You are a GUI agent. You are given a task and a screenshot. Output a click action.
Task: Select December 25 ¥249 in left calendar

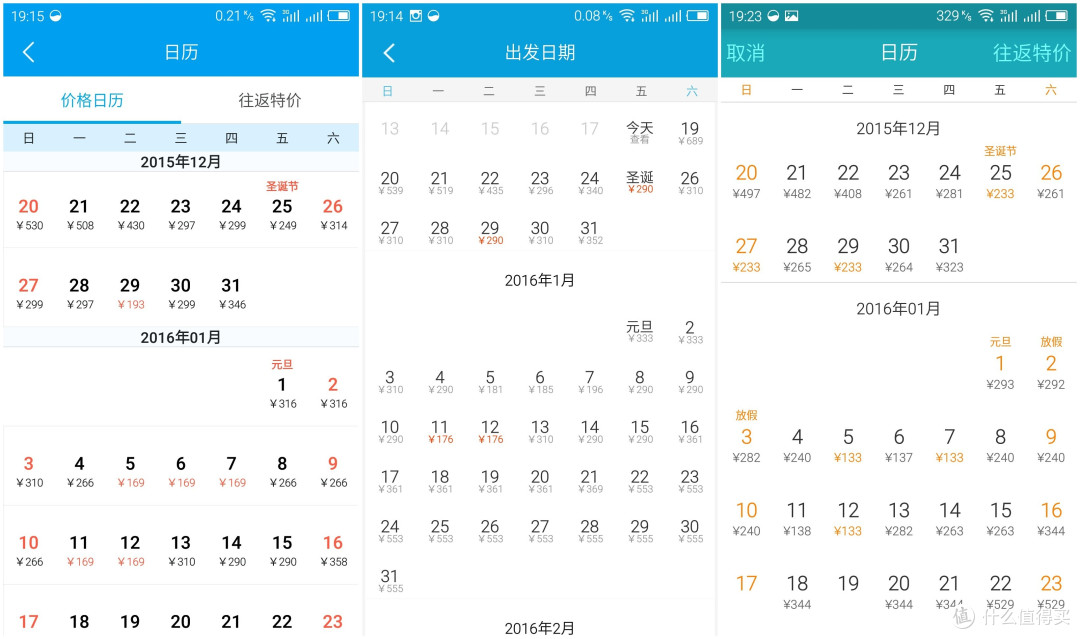pos(282,207)
